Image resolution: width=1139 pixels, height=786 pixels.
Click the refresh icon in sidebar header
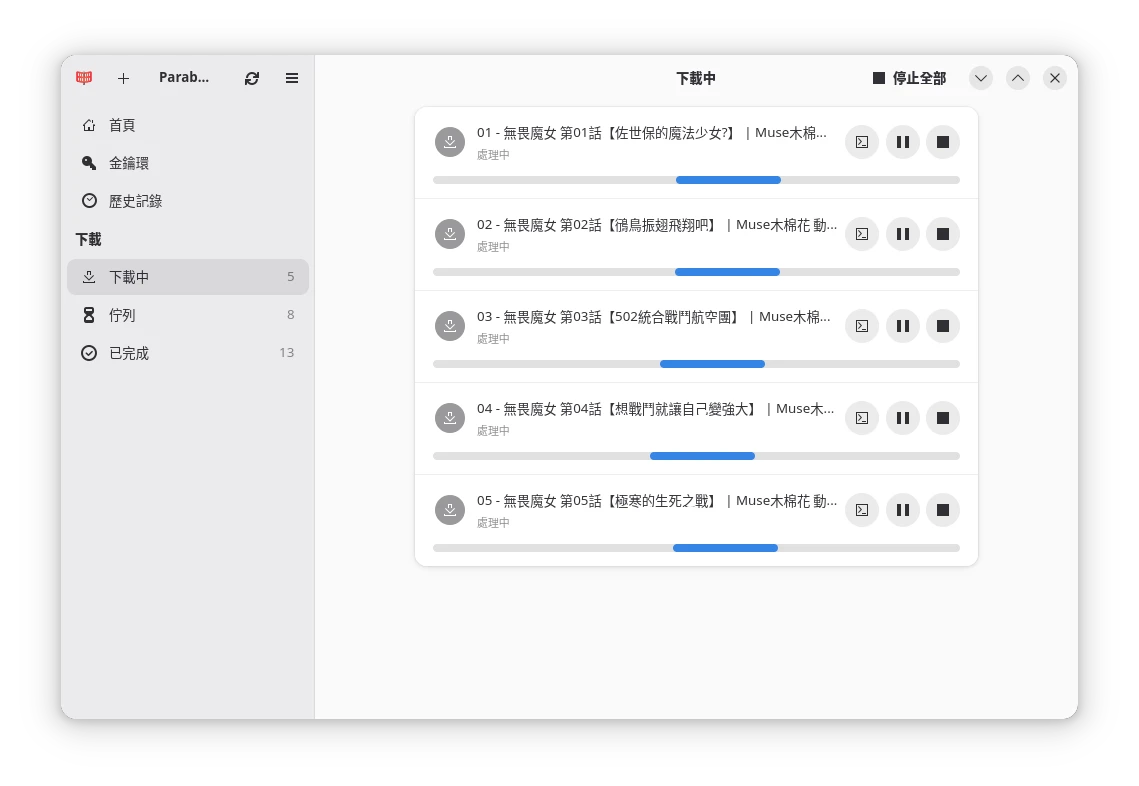coord(252,78)
